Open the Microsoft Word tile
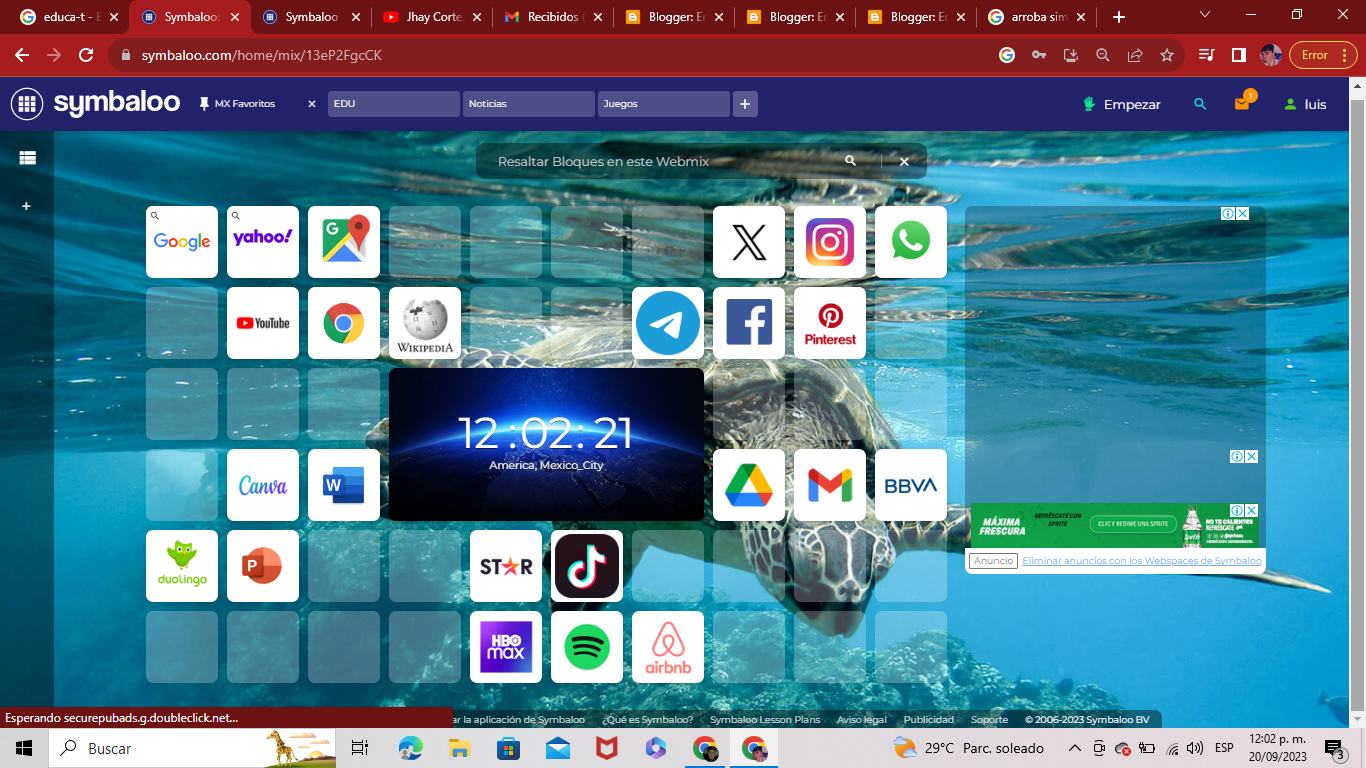The image size is (1366, 768). pos(344,485)
